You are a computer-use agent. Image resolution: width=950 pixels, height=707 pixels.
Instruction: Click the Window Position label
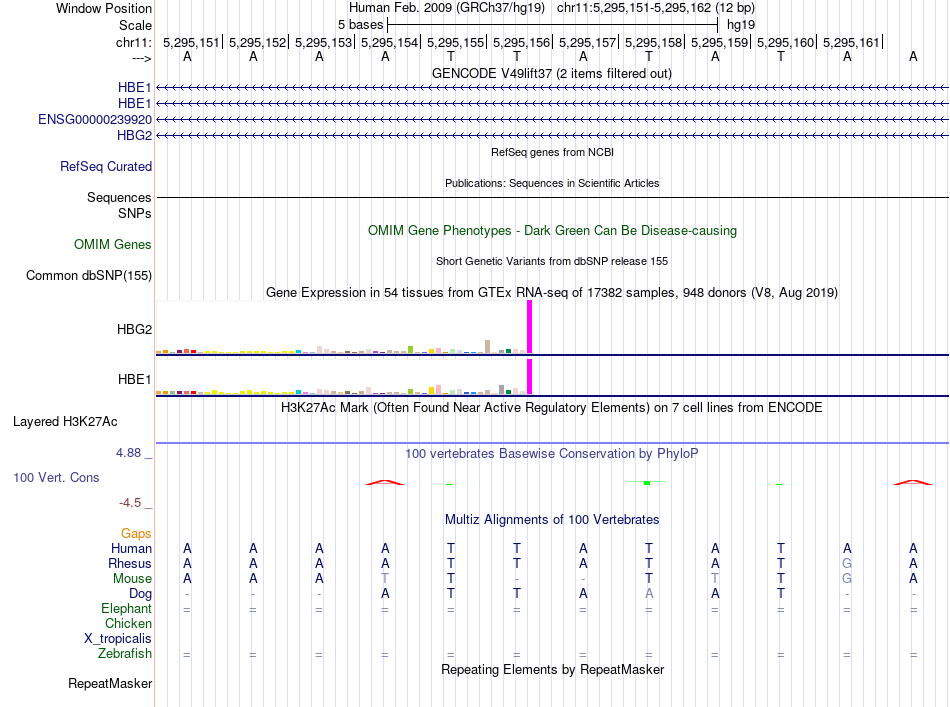[104, 8]
